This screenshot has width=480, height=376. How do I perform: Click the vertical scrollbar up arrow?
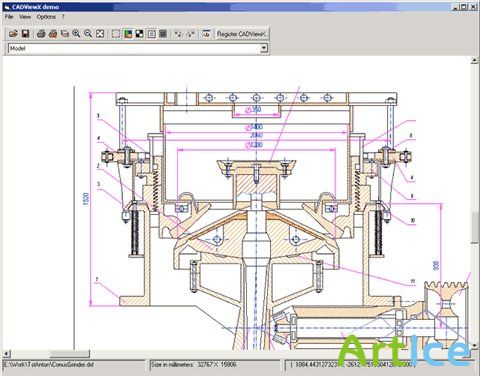pyautogui.click(x=475, y=60)
